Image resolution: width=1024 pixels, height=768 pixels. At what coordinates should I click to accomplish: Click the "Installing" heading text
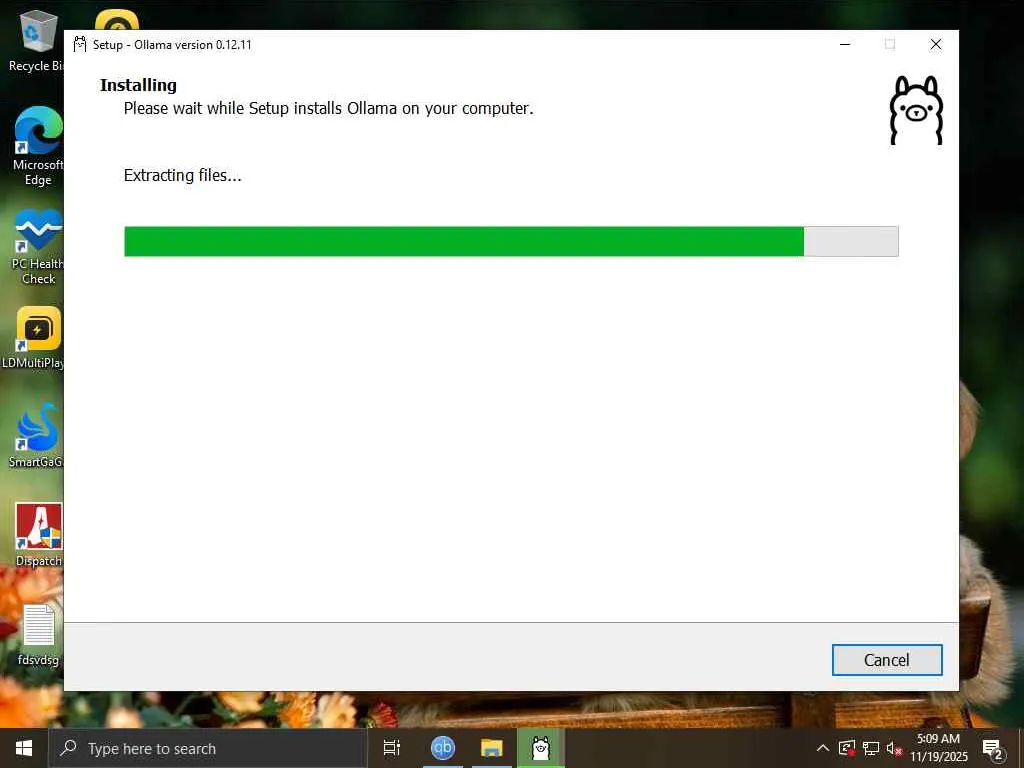click(x=138, y=86)
